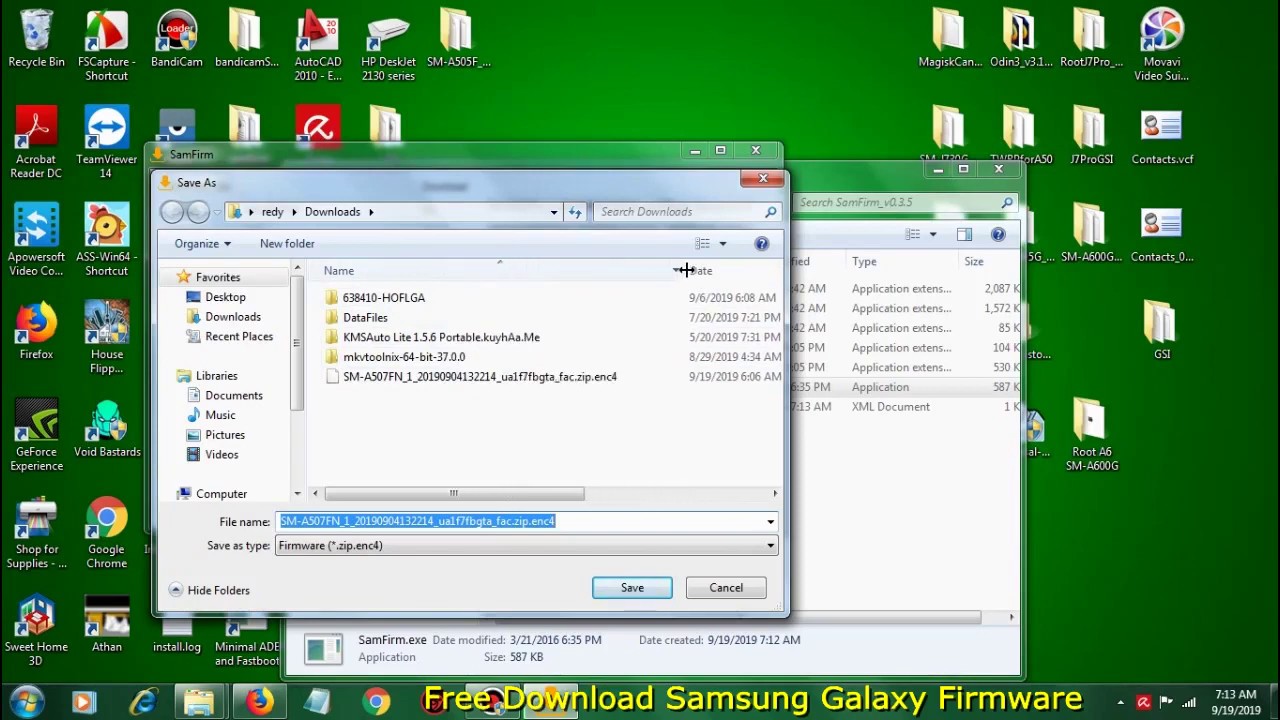Open AutoCAD 2010 desktop icon
The height and width of the screenshot is (720, 1280).
(317, 45)
